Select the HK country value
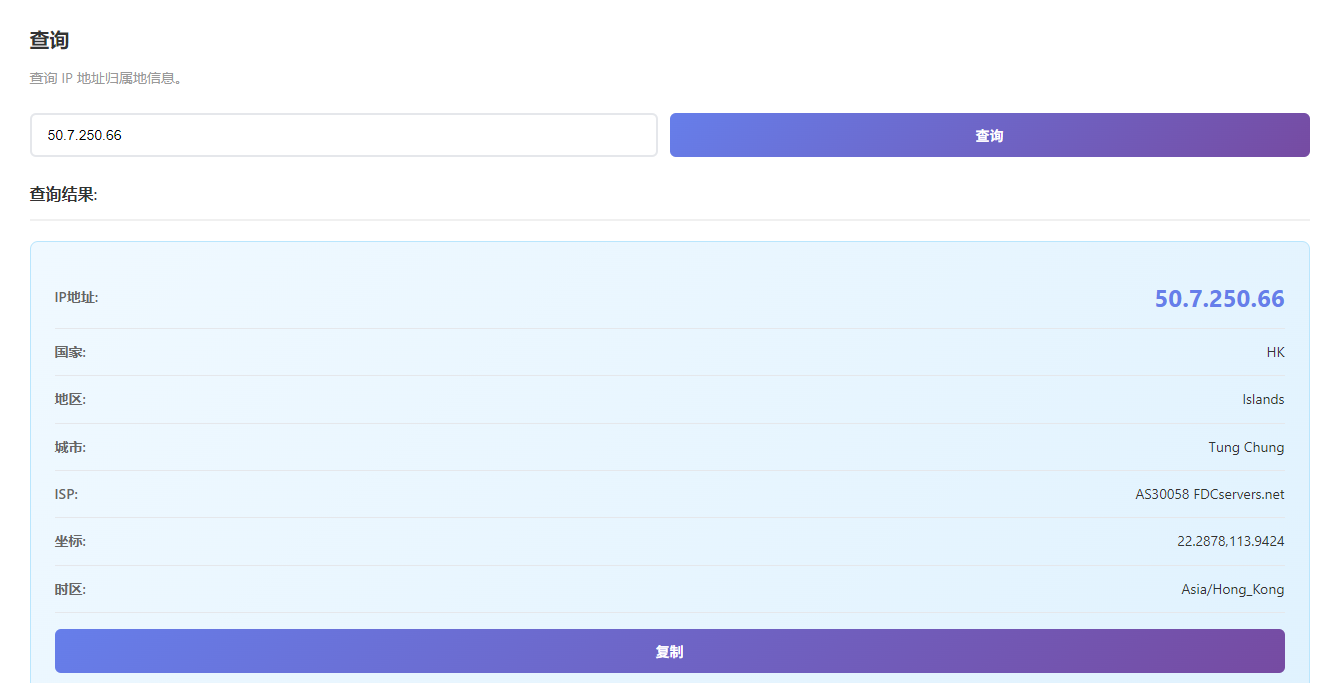1329x683 pixels. [1275, 352]
